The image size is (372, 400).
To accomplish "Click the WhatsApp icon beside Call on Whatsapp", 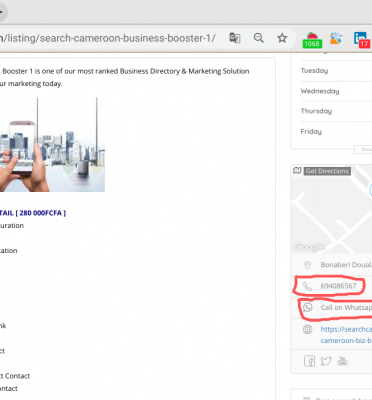I will point(307,307).
